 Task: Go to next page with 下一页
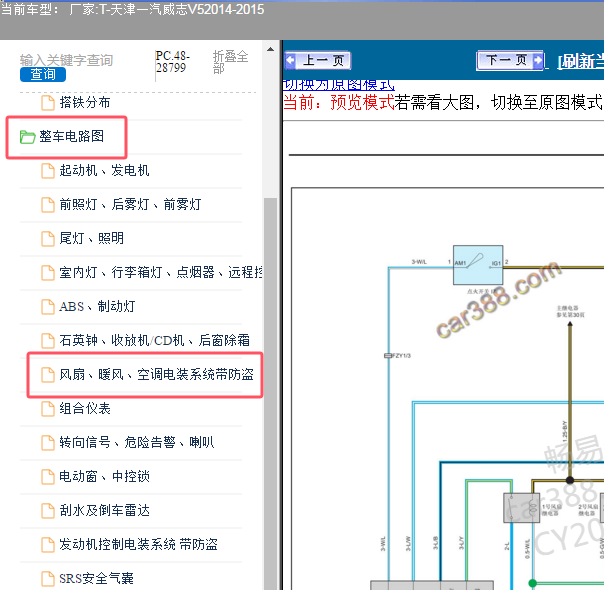pyautogui.click(x=510, y=60)
